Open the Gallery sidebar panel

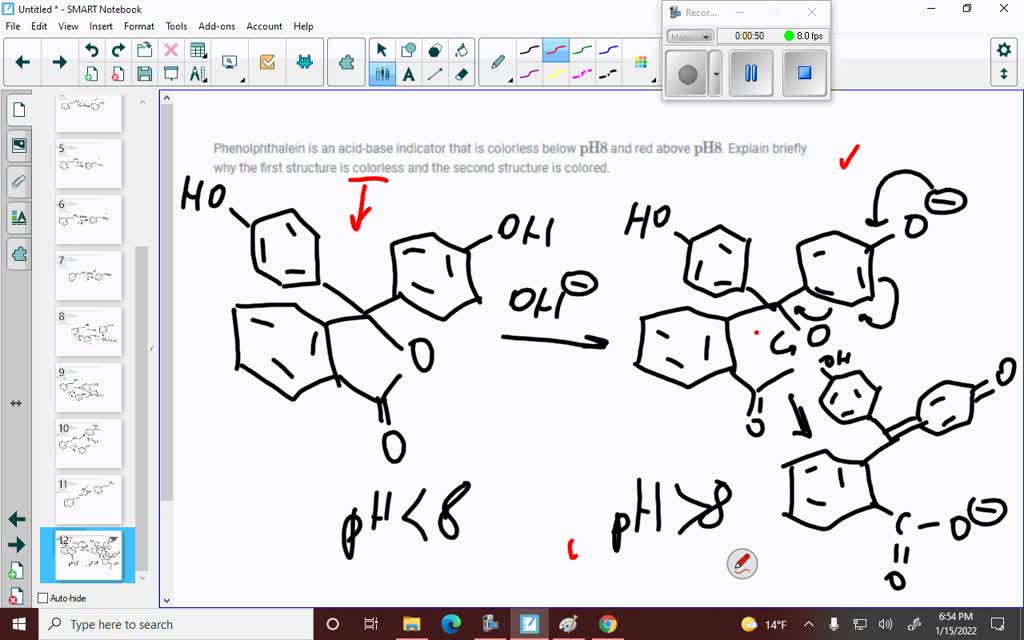(x=18, y=145)
